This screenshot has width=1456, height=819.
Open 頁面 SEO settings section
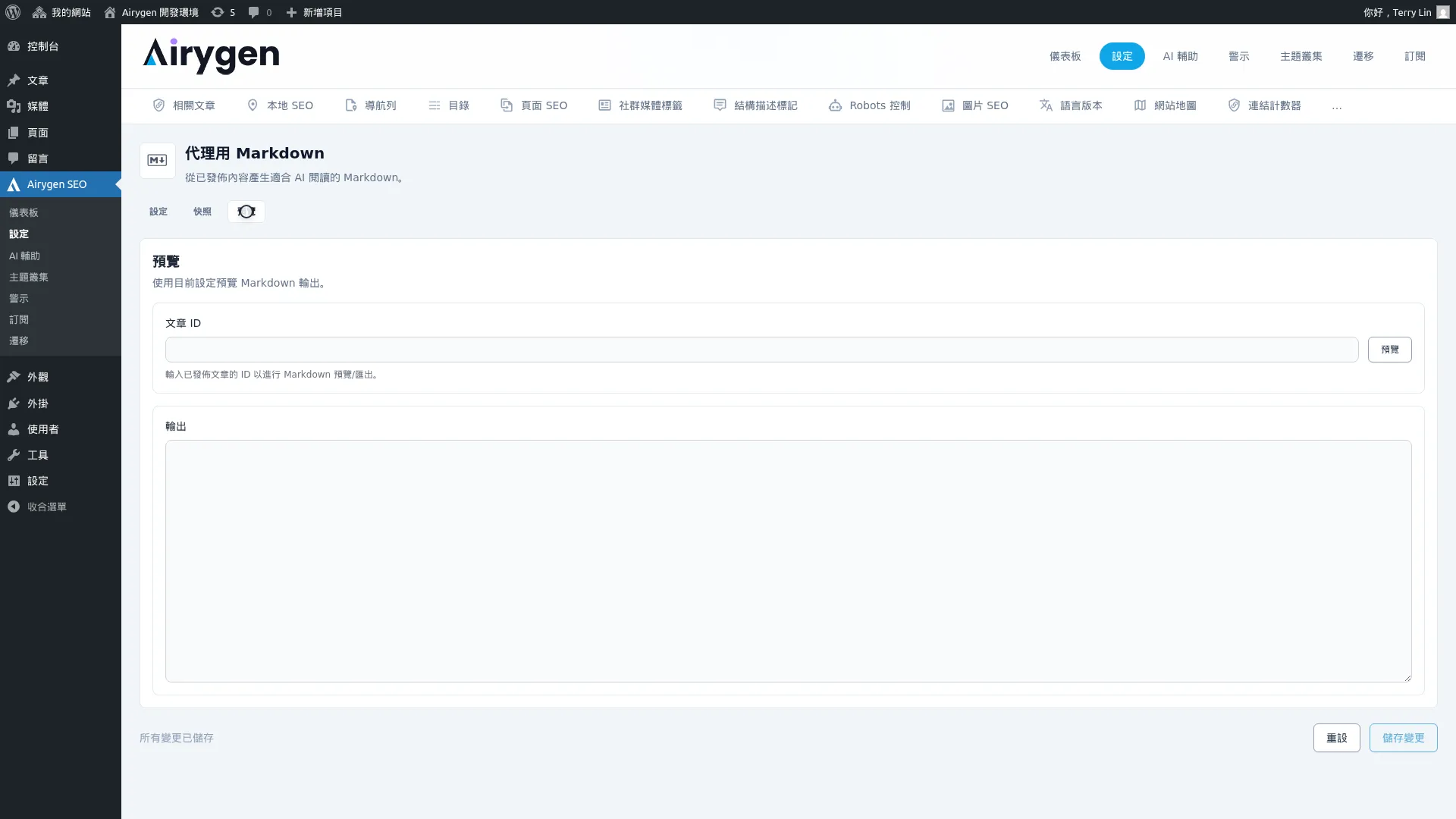pos(534,105)
